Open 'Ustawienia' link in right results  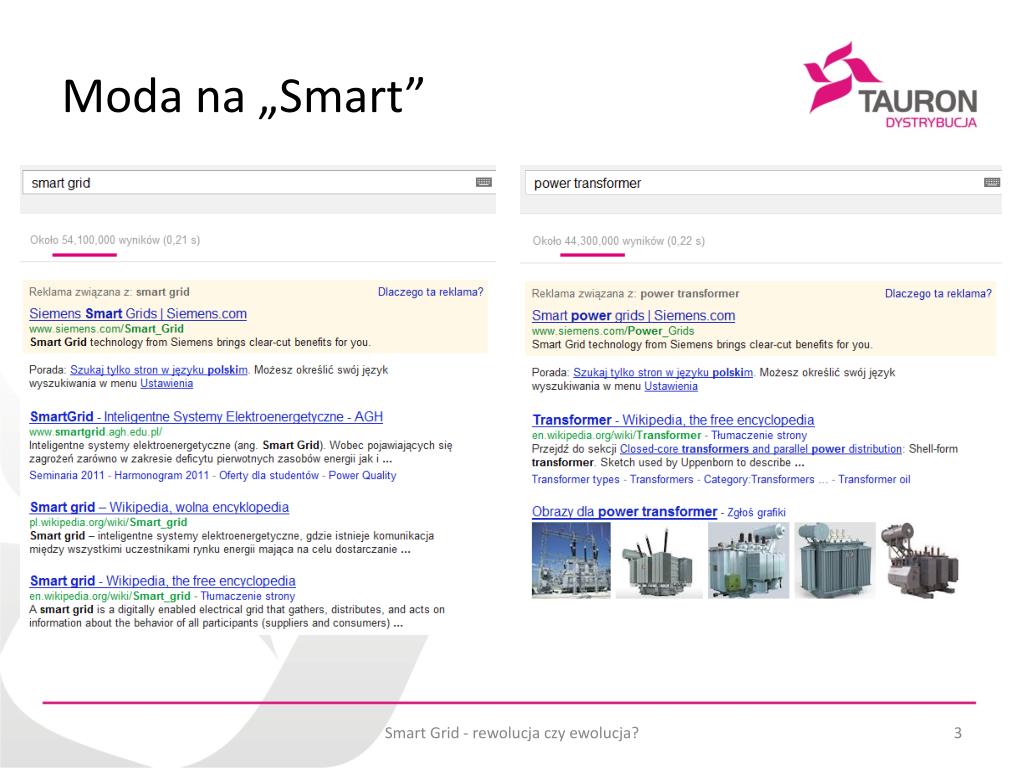click(671, 386)
